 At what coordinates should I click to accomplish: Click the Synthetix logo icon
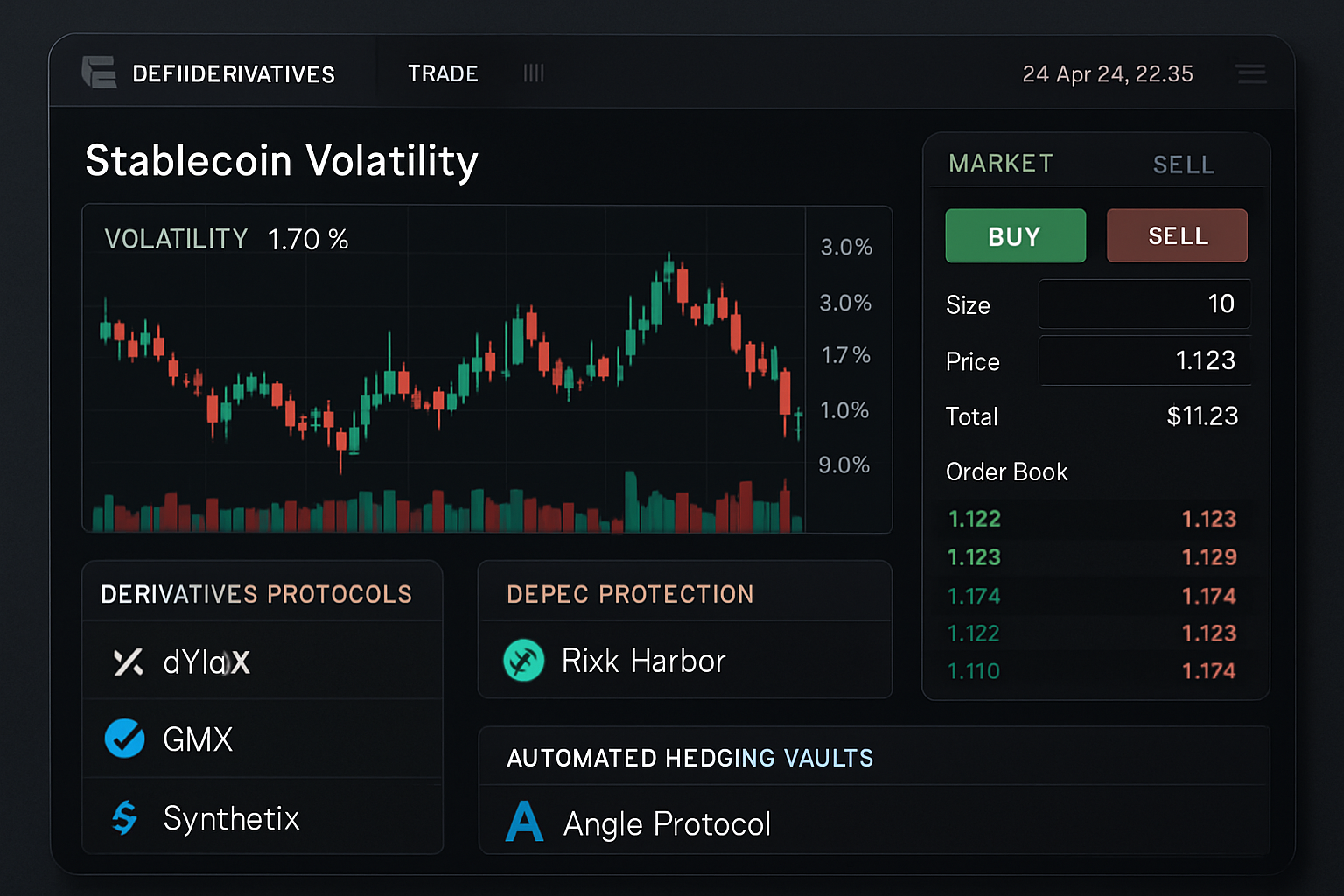click(x=125, y=818)
